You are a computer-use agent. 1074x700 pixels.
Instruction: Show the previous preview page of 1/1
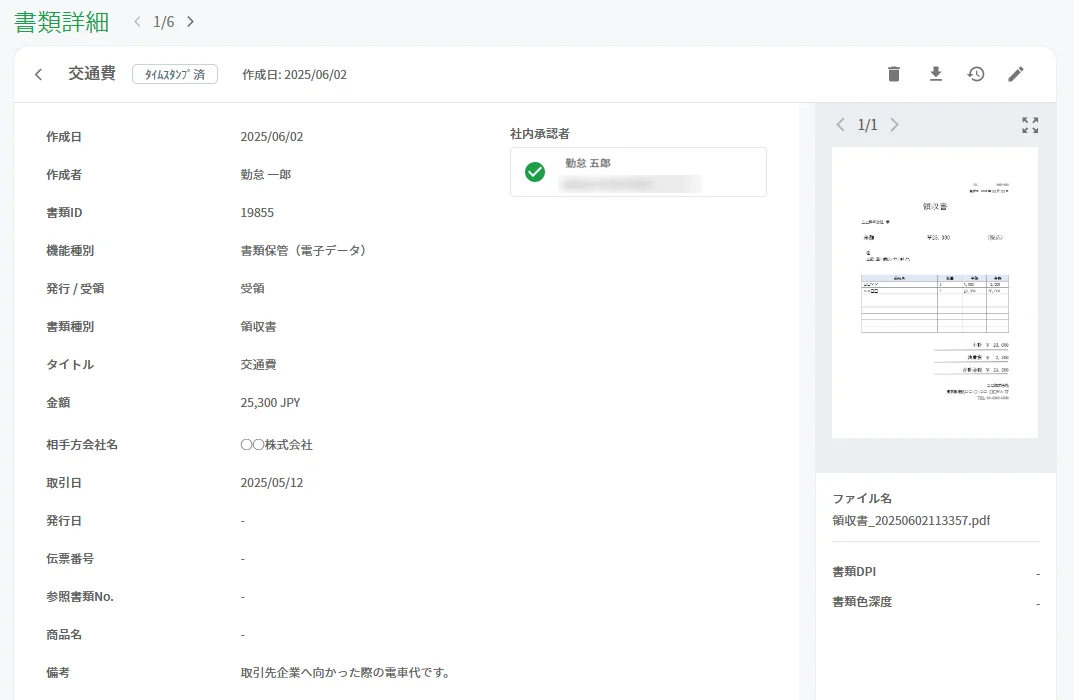tap(840, 125)
